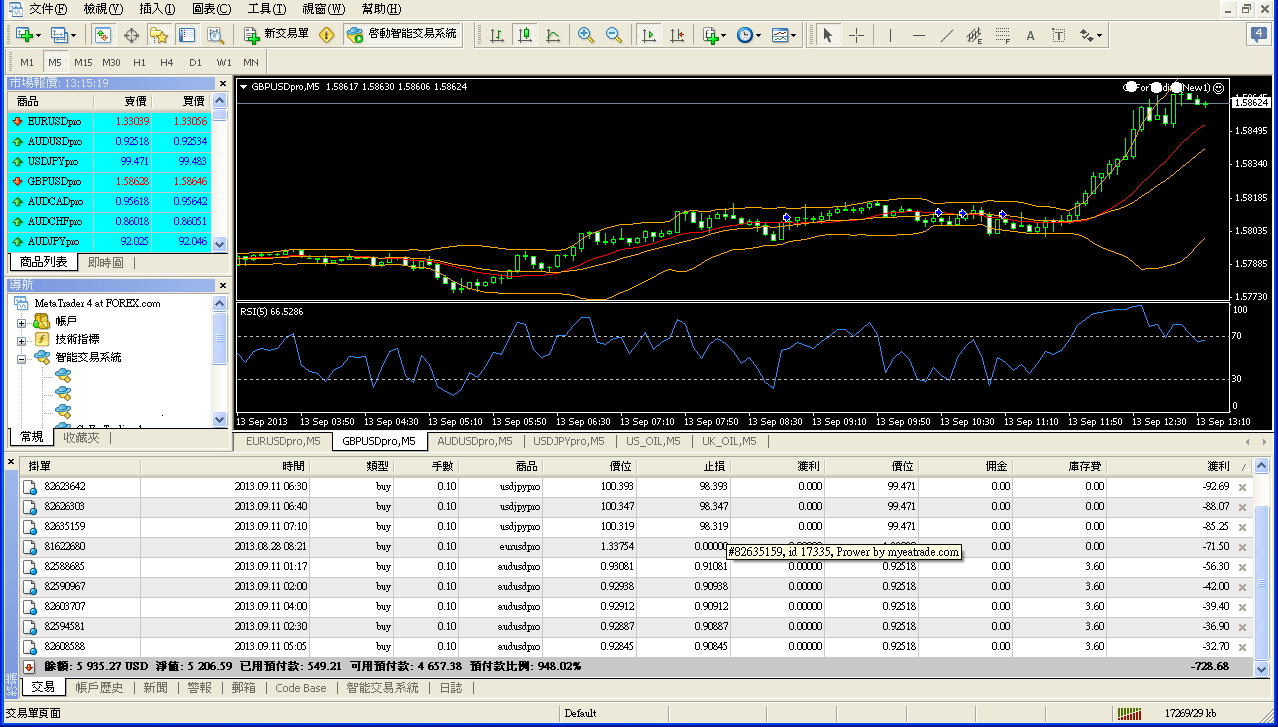Viewport: 1278px width, 727px height.
Task: Switch to the 帳戶歷史 terminal tab
Action: point(99,688)
